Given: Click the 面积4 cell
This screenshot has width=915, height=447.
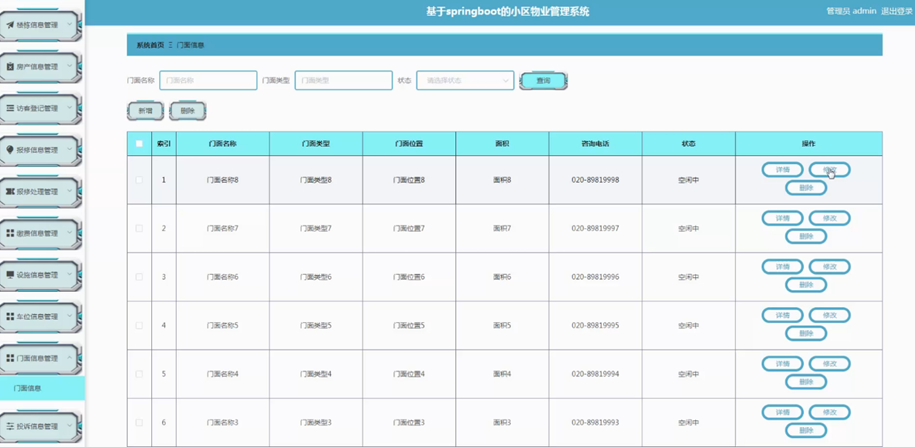Looking at the screenshot, I should [x=502, y=373].
